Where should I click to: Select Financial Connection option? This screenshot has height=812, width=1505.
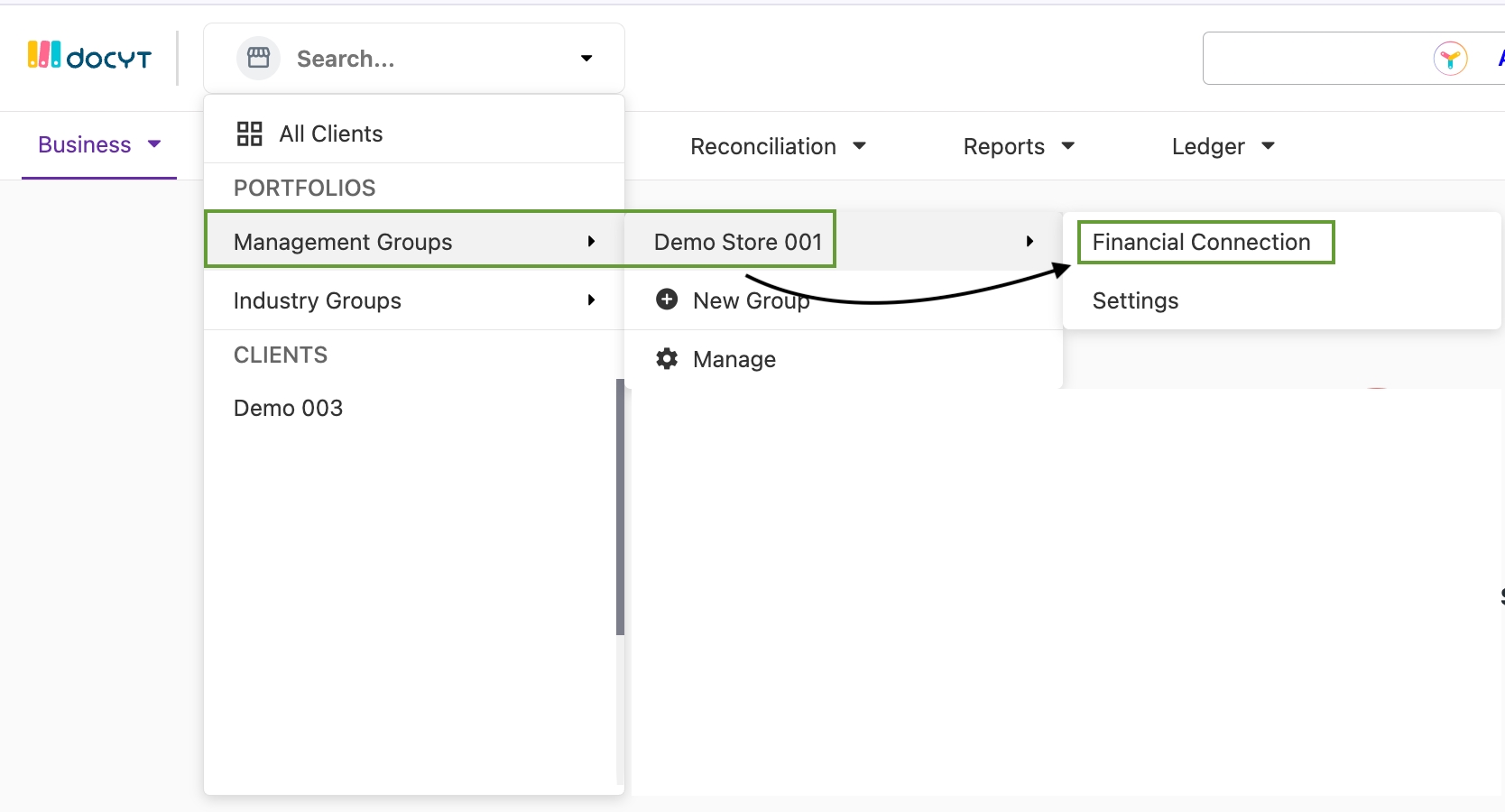click(1201, 242)
